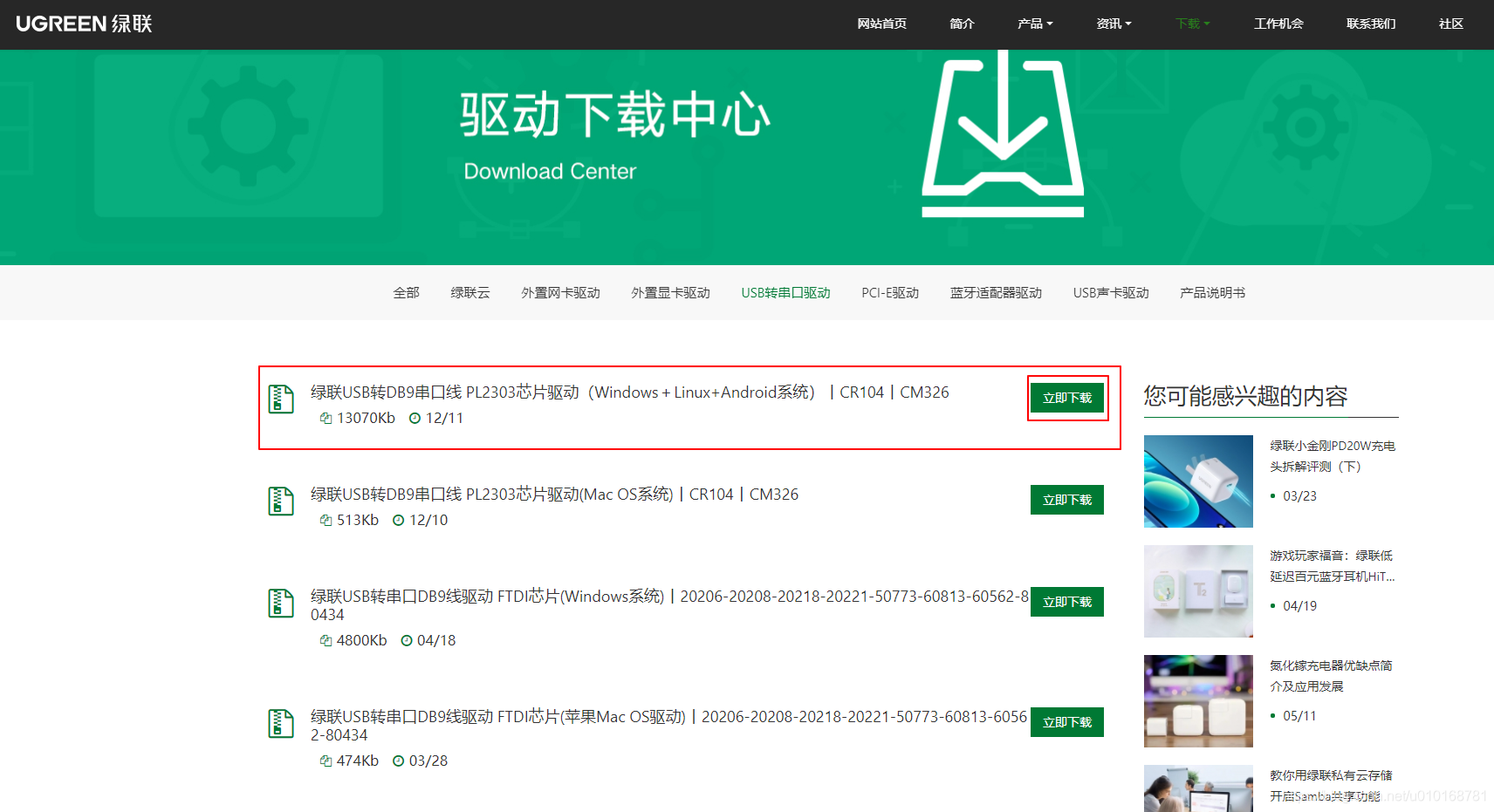The height and width of the screenshot is (812, 1494).
Task: Open the 氮化镓充电器优缺点 article thumbnail
Action: [x=1198, y=701]
